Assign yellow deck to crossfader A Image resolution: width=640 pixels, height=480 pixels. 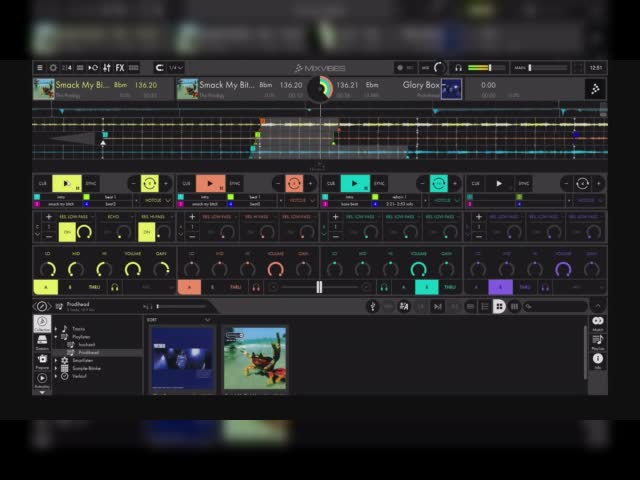pyautogui.click(x=46, y=287)
